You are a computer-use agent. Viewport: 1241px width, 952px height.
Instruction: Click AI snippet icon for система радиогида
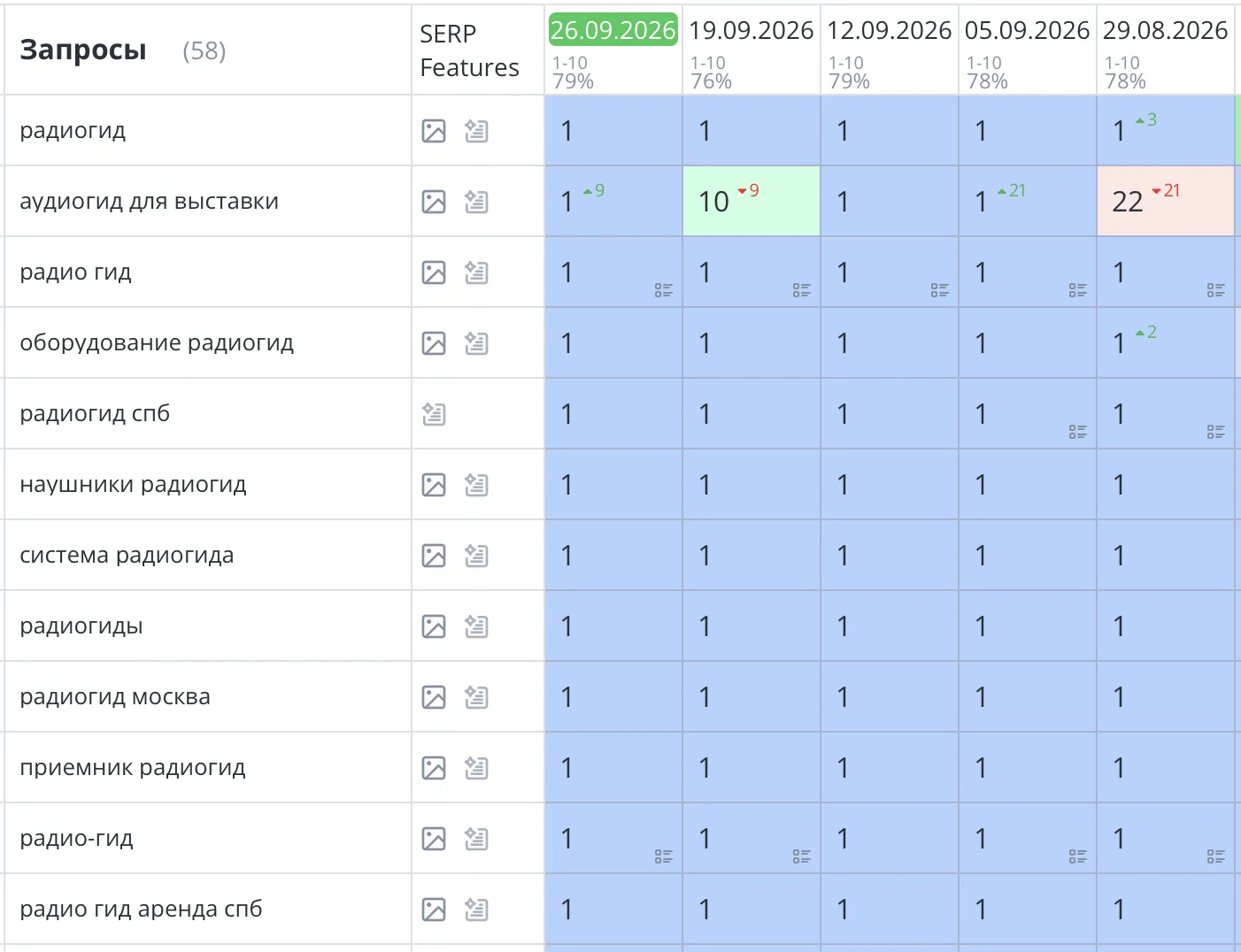476,556
